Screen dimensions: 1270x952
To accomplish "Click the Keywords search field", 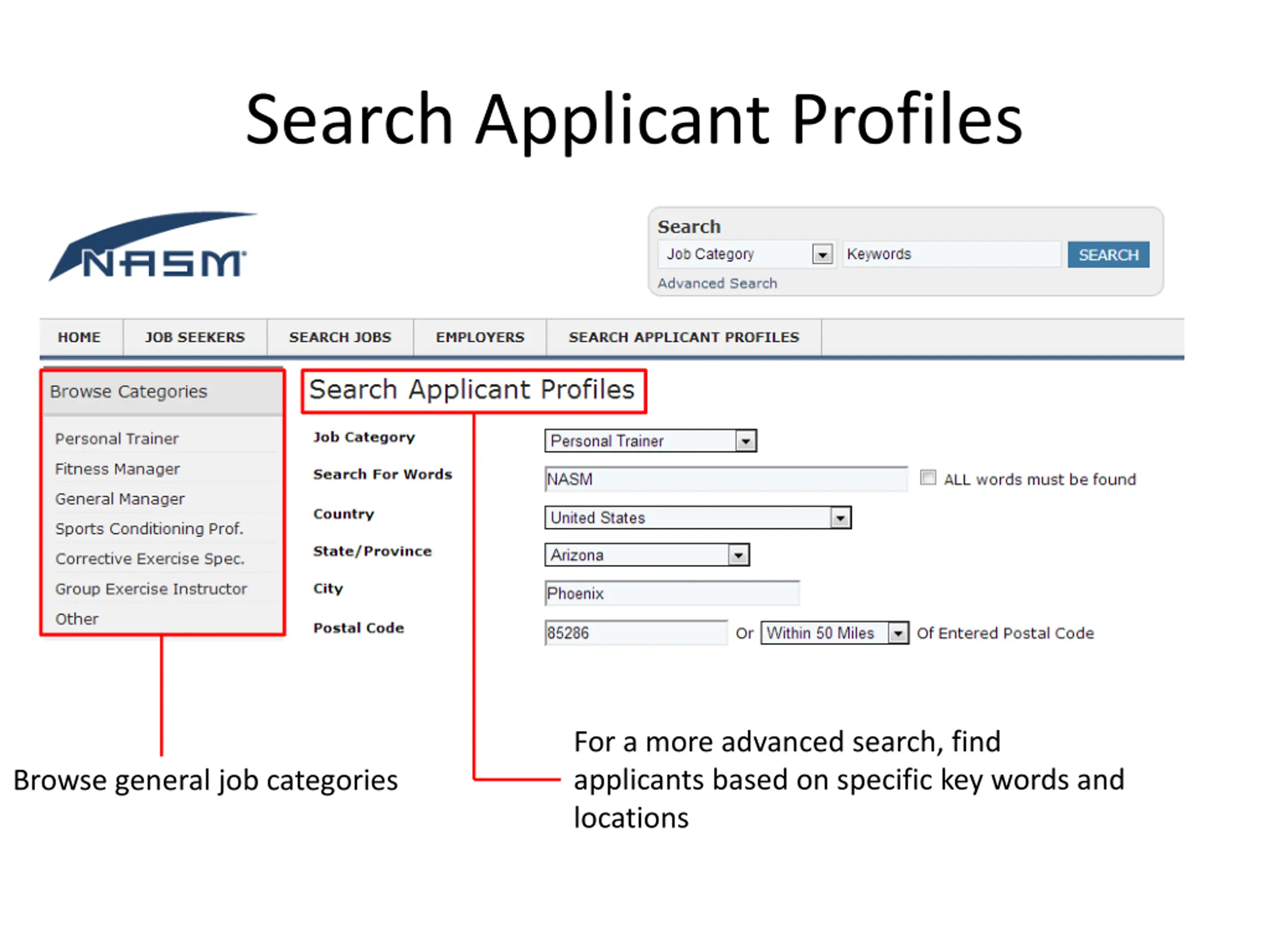I will pos(952,254).
